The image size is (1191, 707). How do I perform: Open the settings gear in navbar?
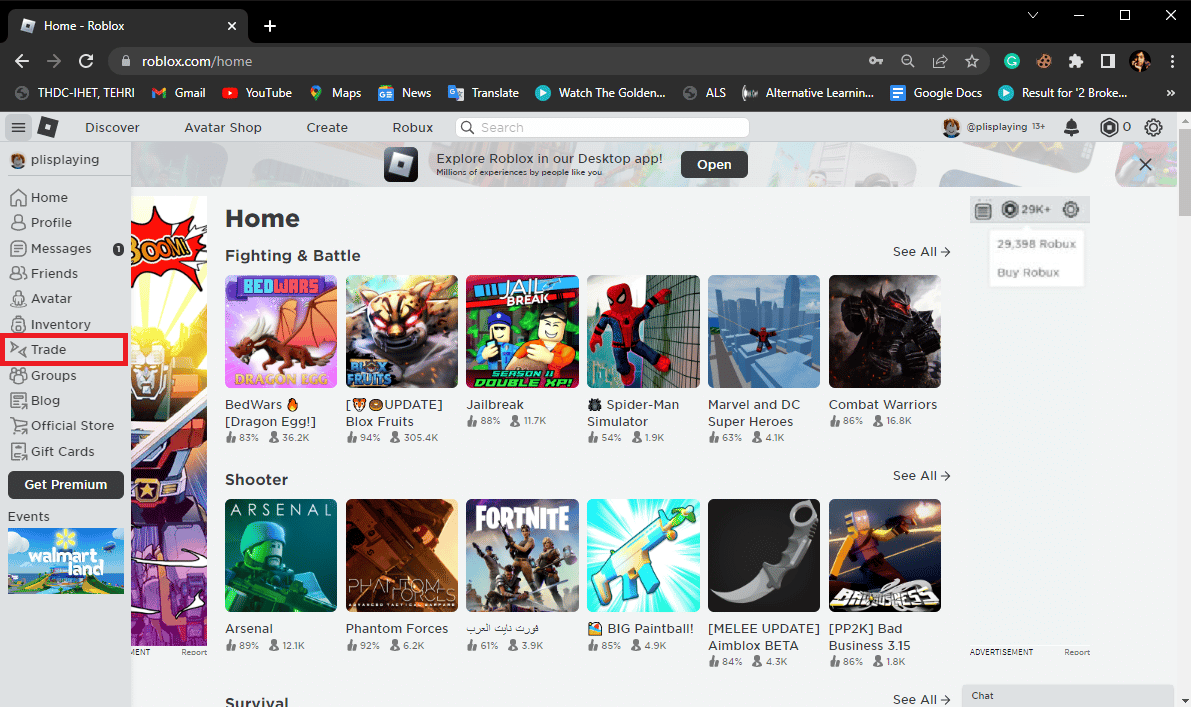(1153, 128)
